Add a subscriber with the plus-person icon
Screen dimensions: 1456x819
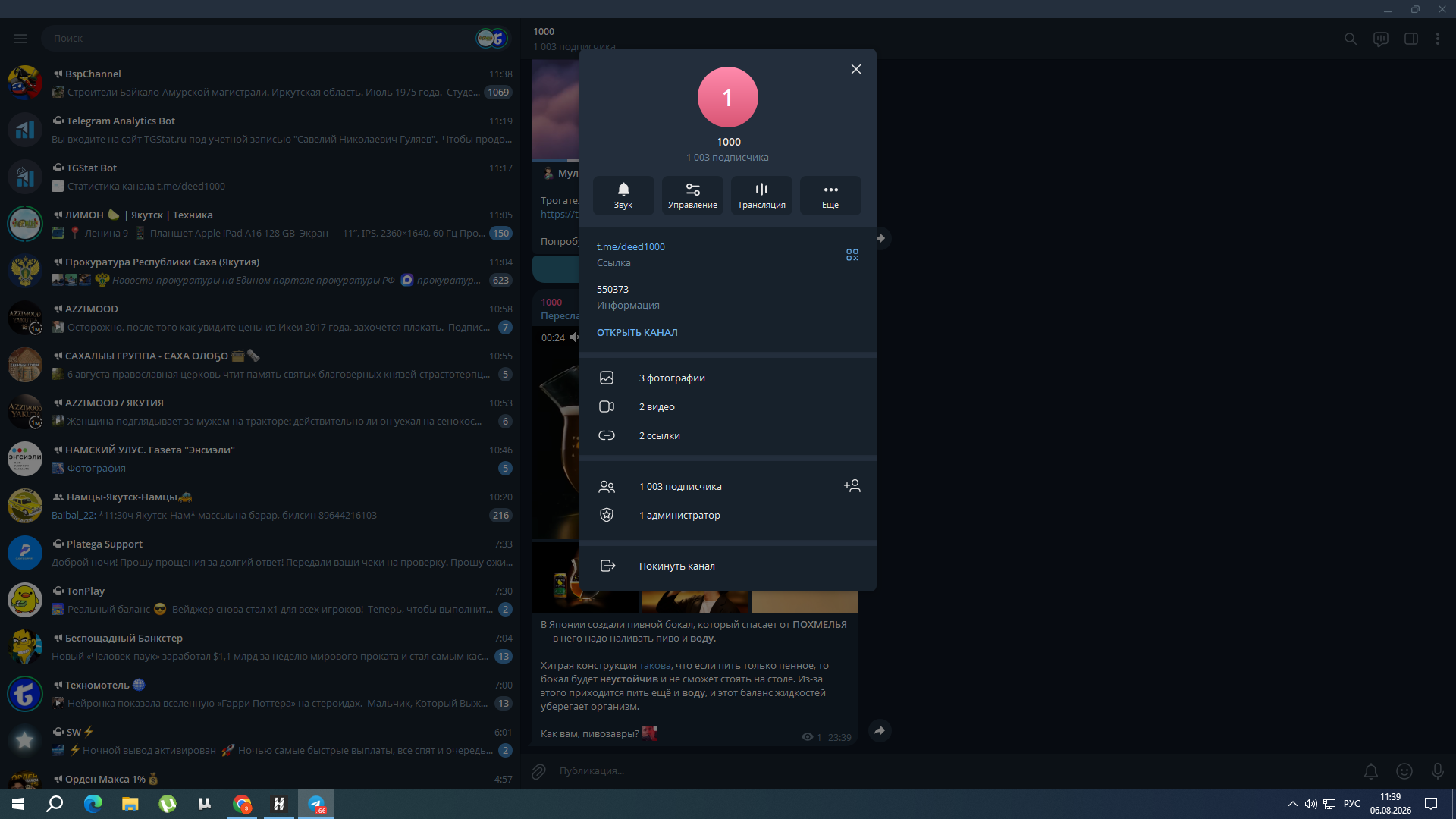coord(852,486)
